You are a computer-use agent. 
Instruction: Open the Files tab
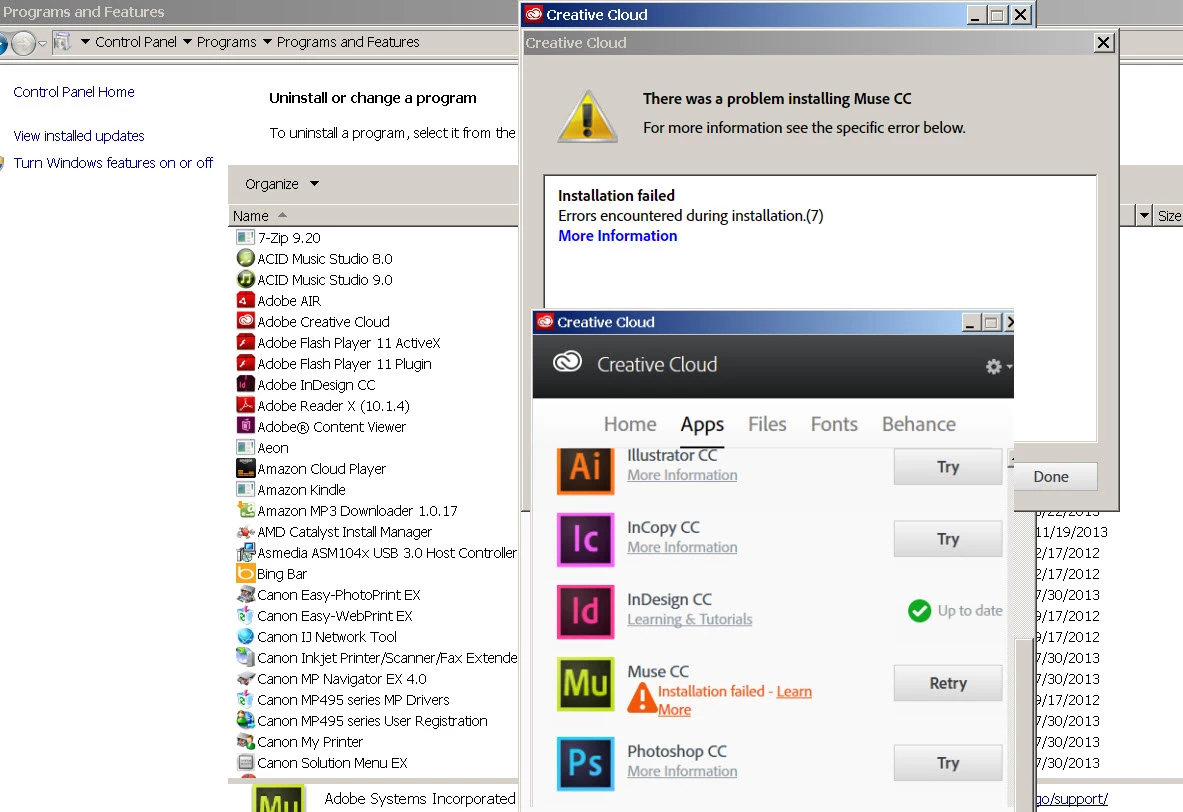pyautogui.click(x=767, y=424)
